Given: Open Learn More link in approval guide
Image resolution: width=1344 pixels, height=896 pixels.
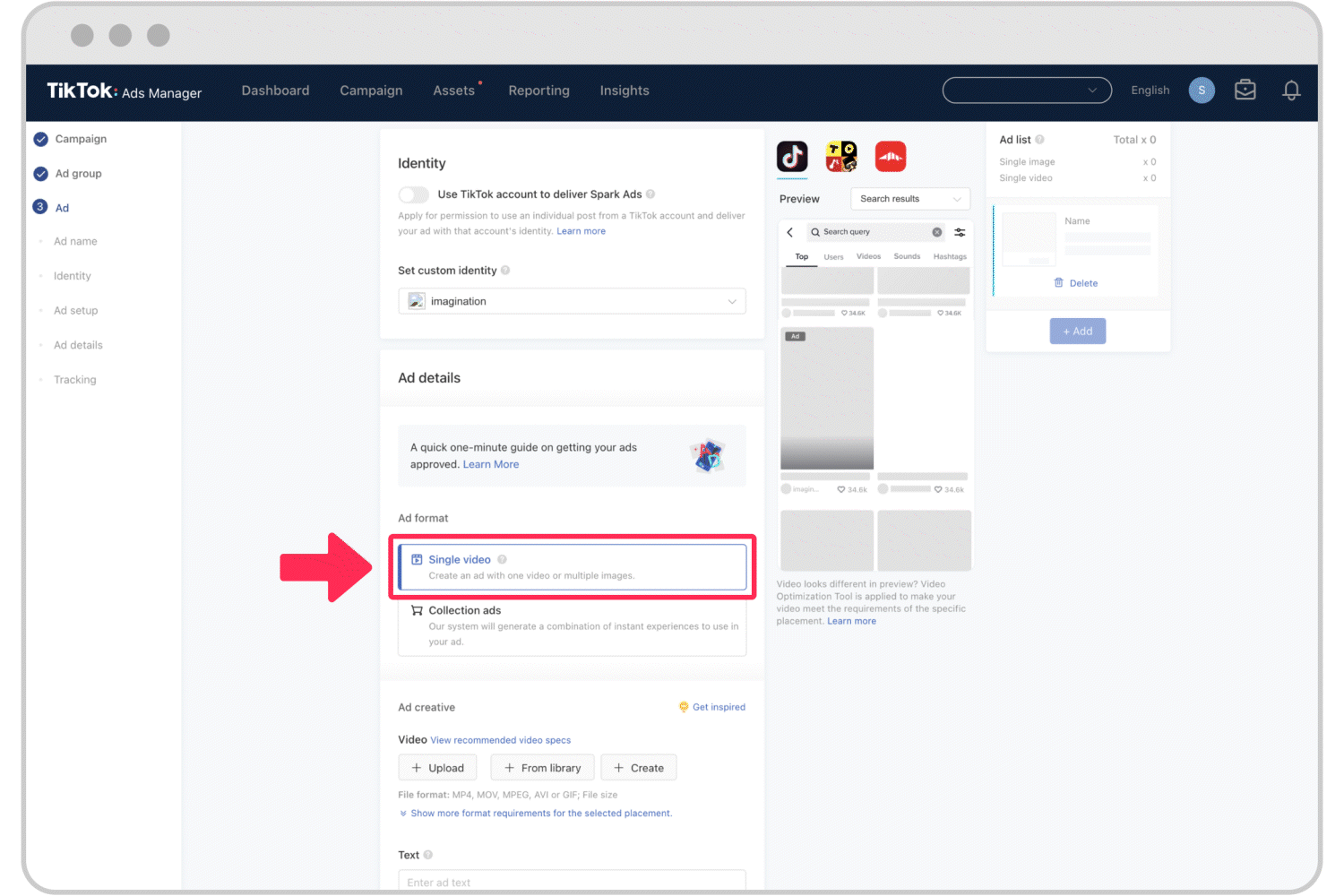Looking at the screenshot, I should 491,464.
